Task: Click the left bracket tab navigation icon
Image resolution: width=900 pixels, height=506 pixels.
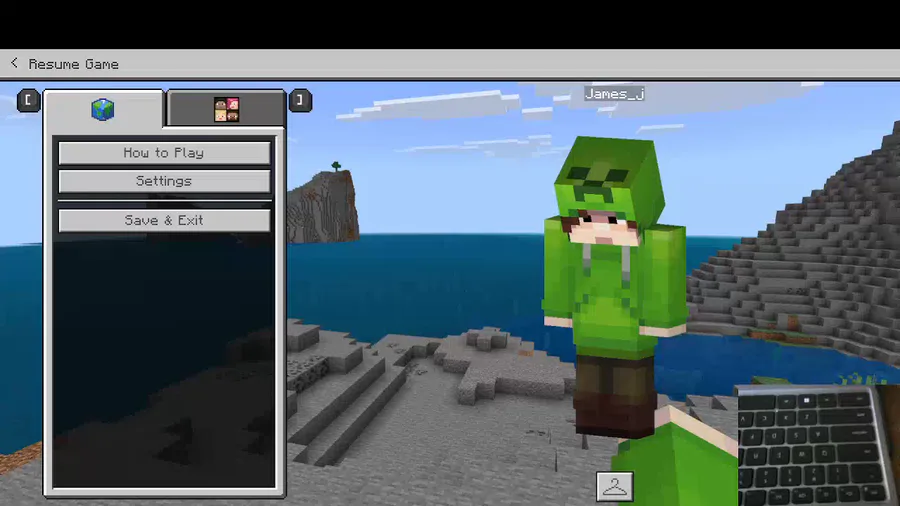Action: click(28, 100)
